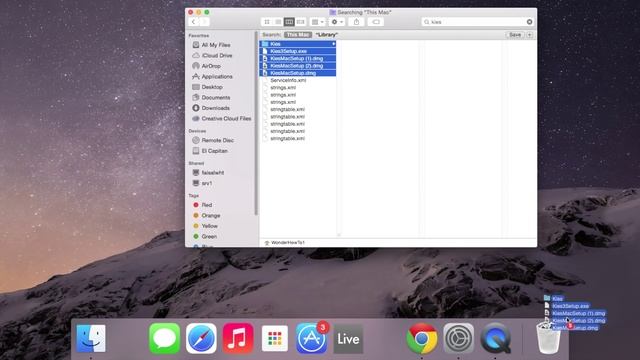
Task: Clear the search field with the X button
Action: 529,22
